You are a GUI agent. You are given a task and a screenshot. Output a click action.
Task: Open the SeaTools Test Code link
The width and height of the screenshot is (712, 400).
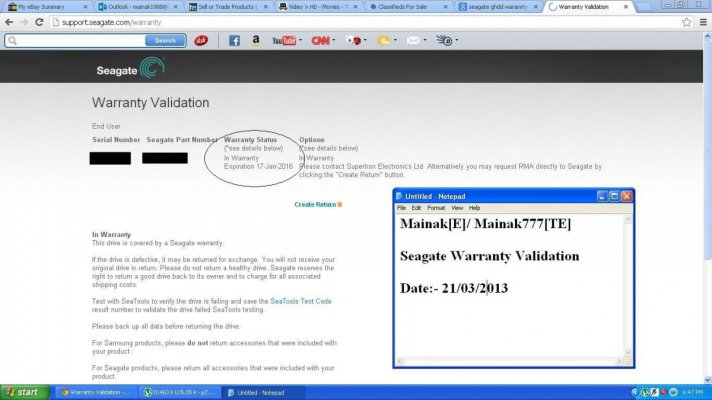click(x=301, y=301)
